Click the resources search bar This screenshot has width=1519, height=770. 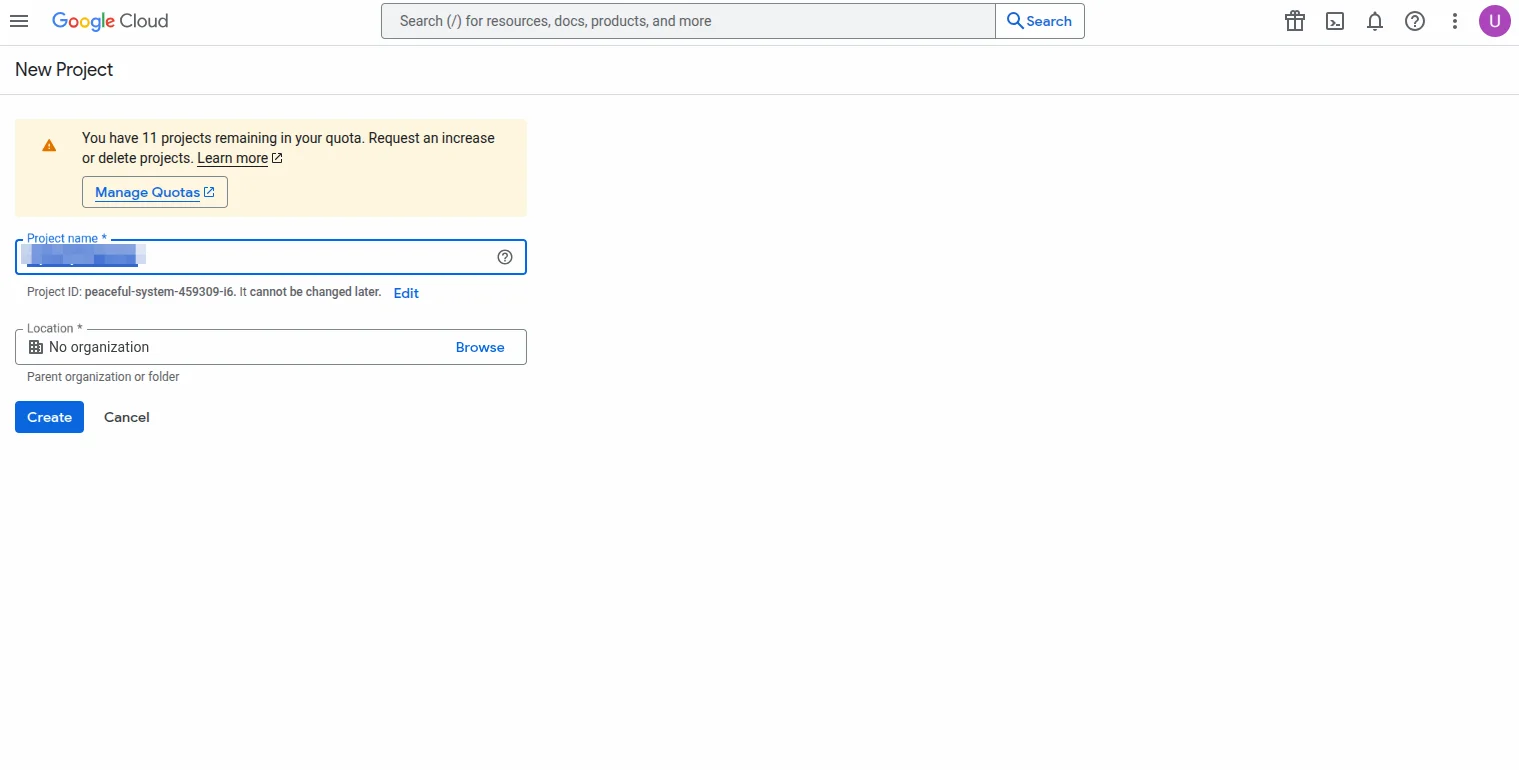687,20
